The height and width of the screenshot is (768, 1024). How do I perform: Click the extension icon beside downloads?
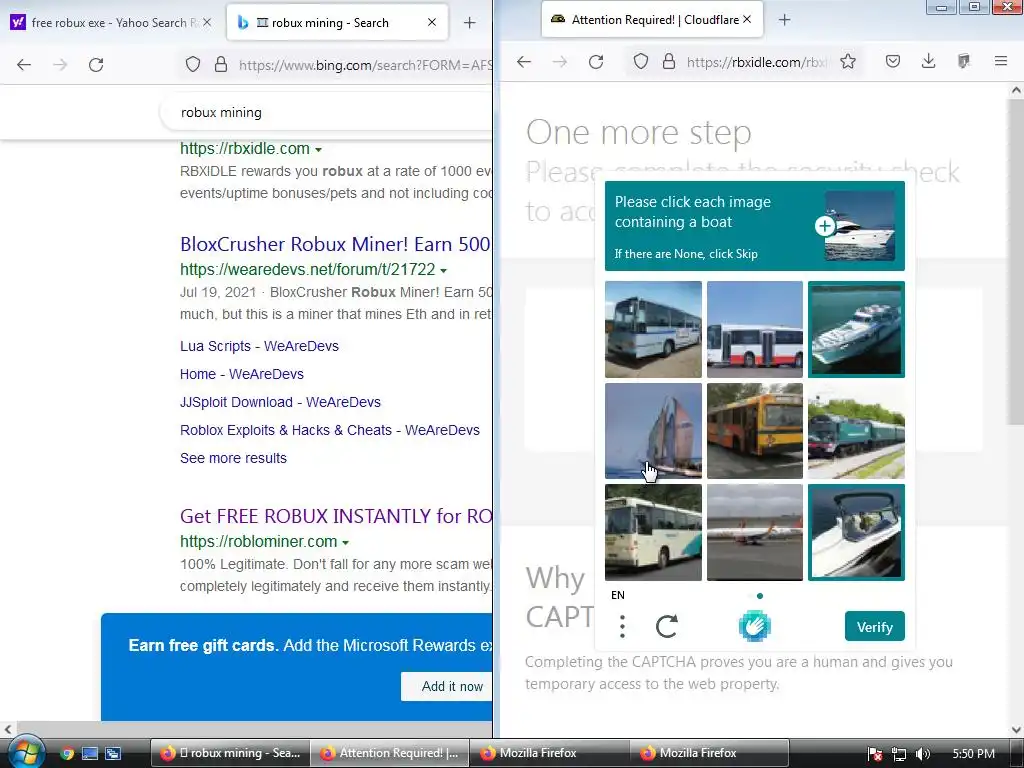pos(964,61)
